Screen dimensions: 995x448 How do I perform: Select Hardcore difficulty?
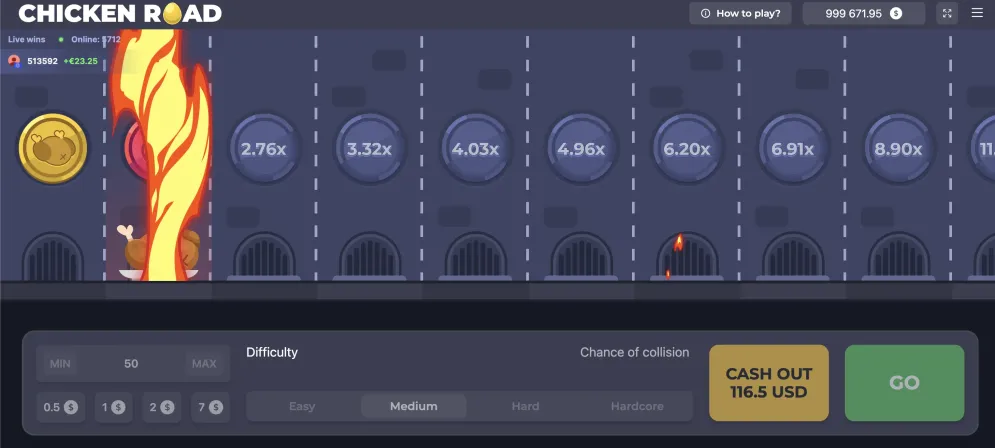point(637,406)
